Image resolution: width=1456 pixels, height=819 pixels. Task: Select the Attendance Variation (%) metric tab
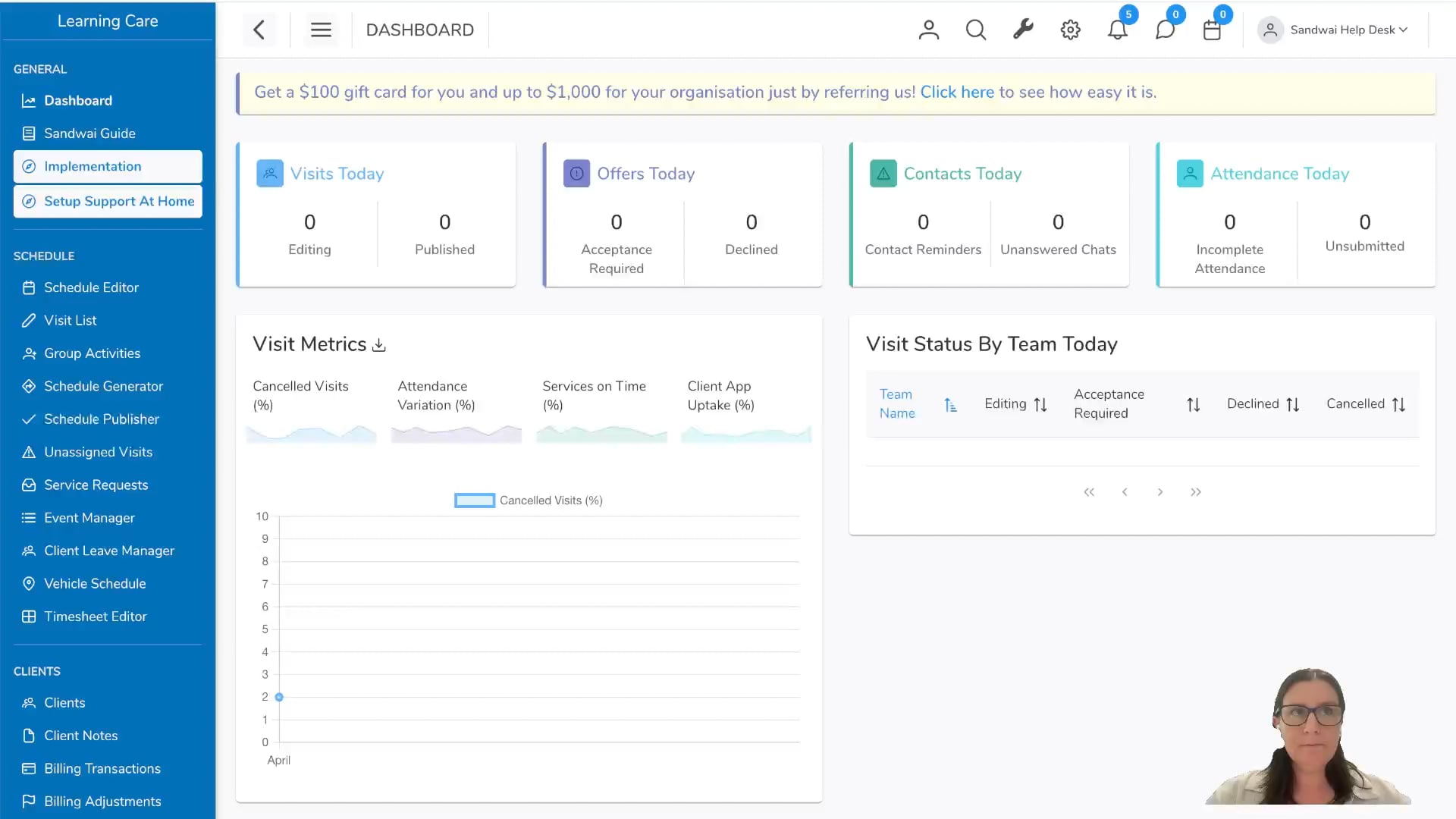[x=456, y=410]
